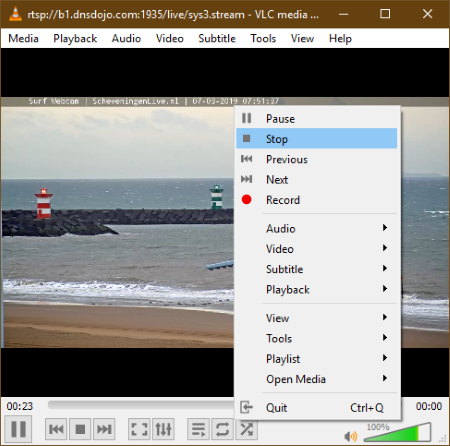Select Quit in the context menu
450x446 pixels.
(x=317, y=407)
